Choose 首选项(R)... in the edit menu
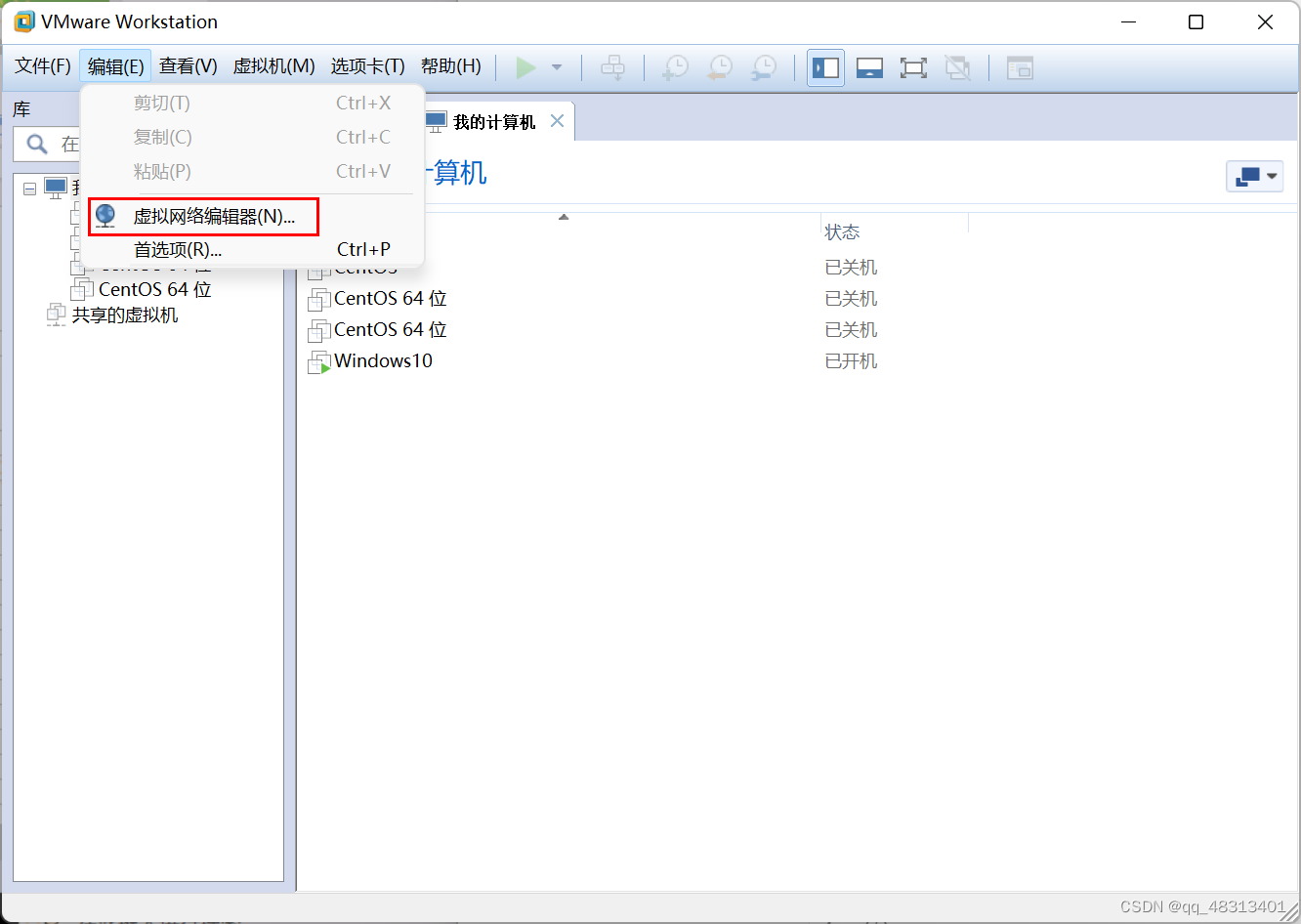This screenshot has width=1301, height=924. (x=252, y=250)
